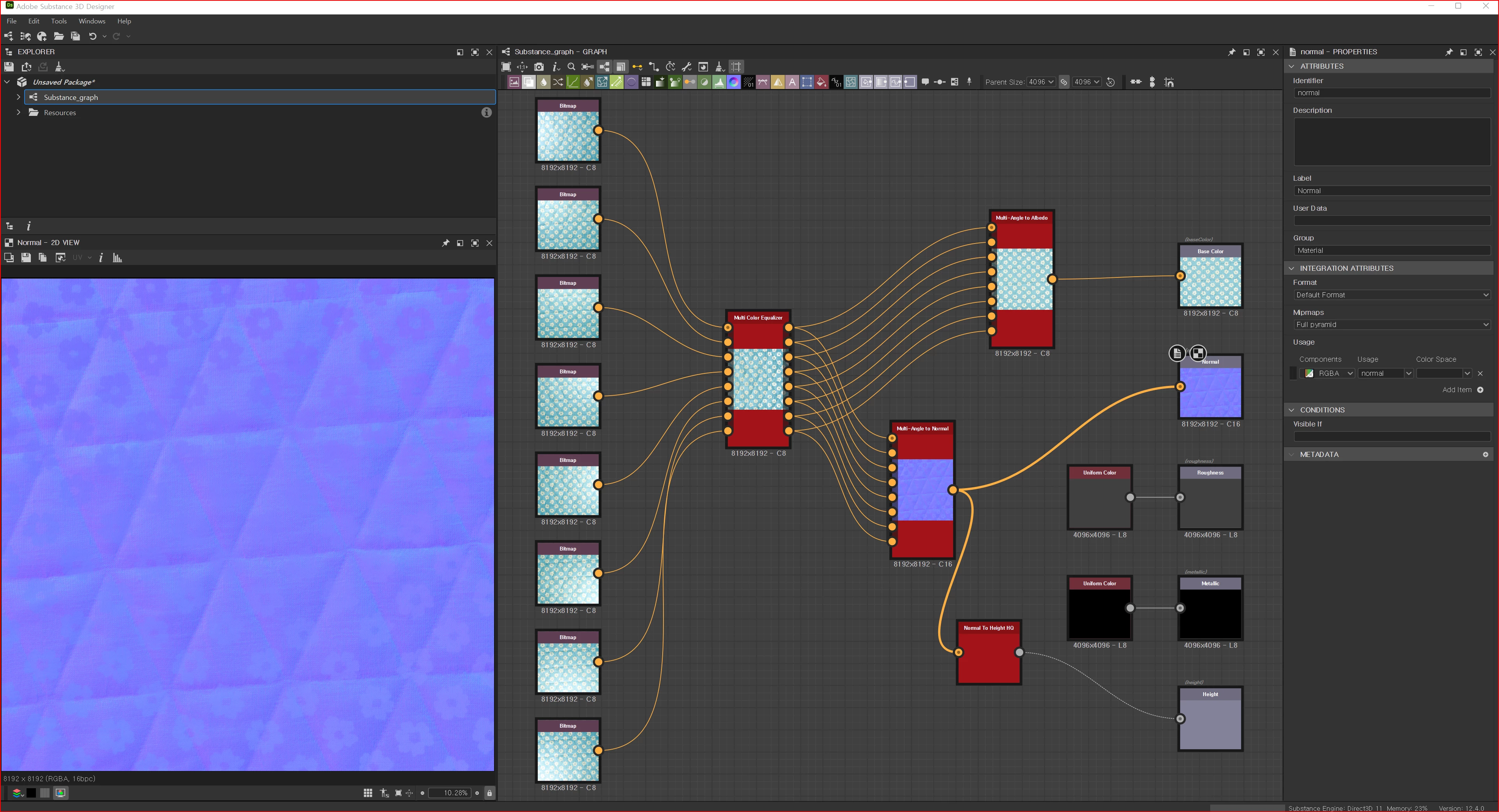Image resolution: width=1499 pixels, height=812 pixels.
Task: Click the camera screenshot icon in graph toolbar
Action: pyautogui.click(x=539, y=67)
